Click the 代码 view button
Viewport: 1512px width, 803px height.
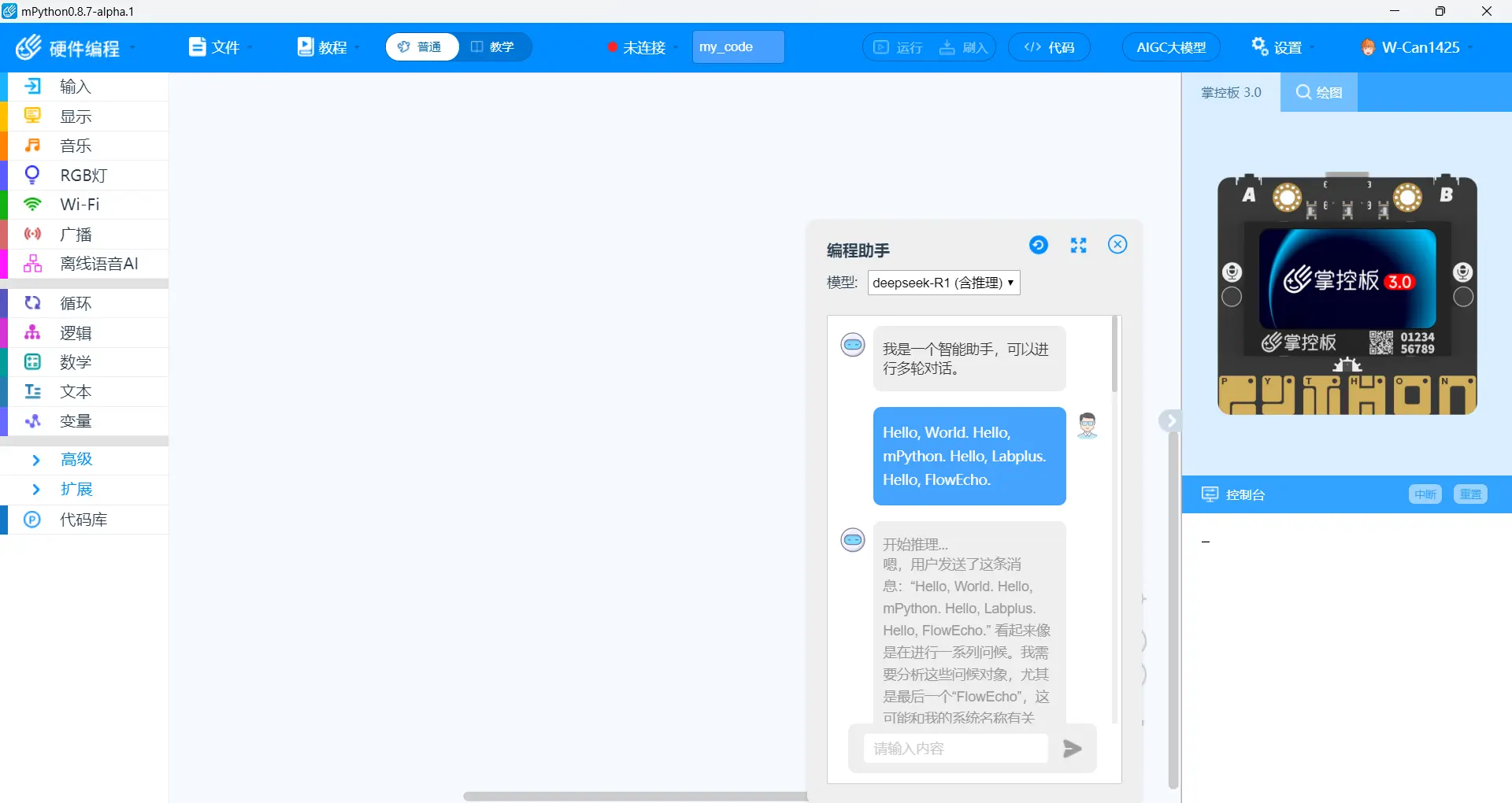coord(1049,47)
